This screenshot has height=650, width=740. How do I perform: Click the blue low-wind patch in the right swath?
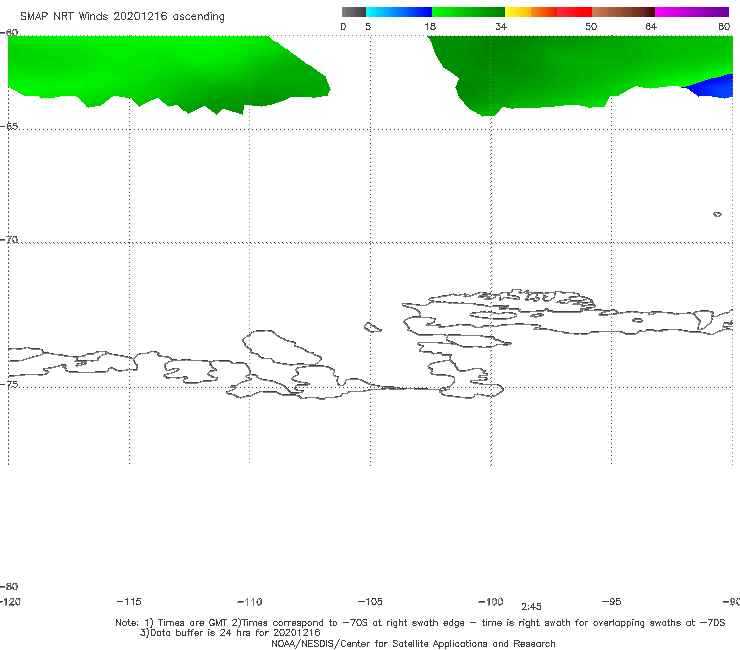pyautogui.click(x=713, y=86)
